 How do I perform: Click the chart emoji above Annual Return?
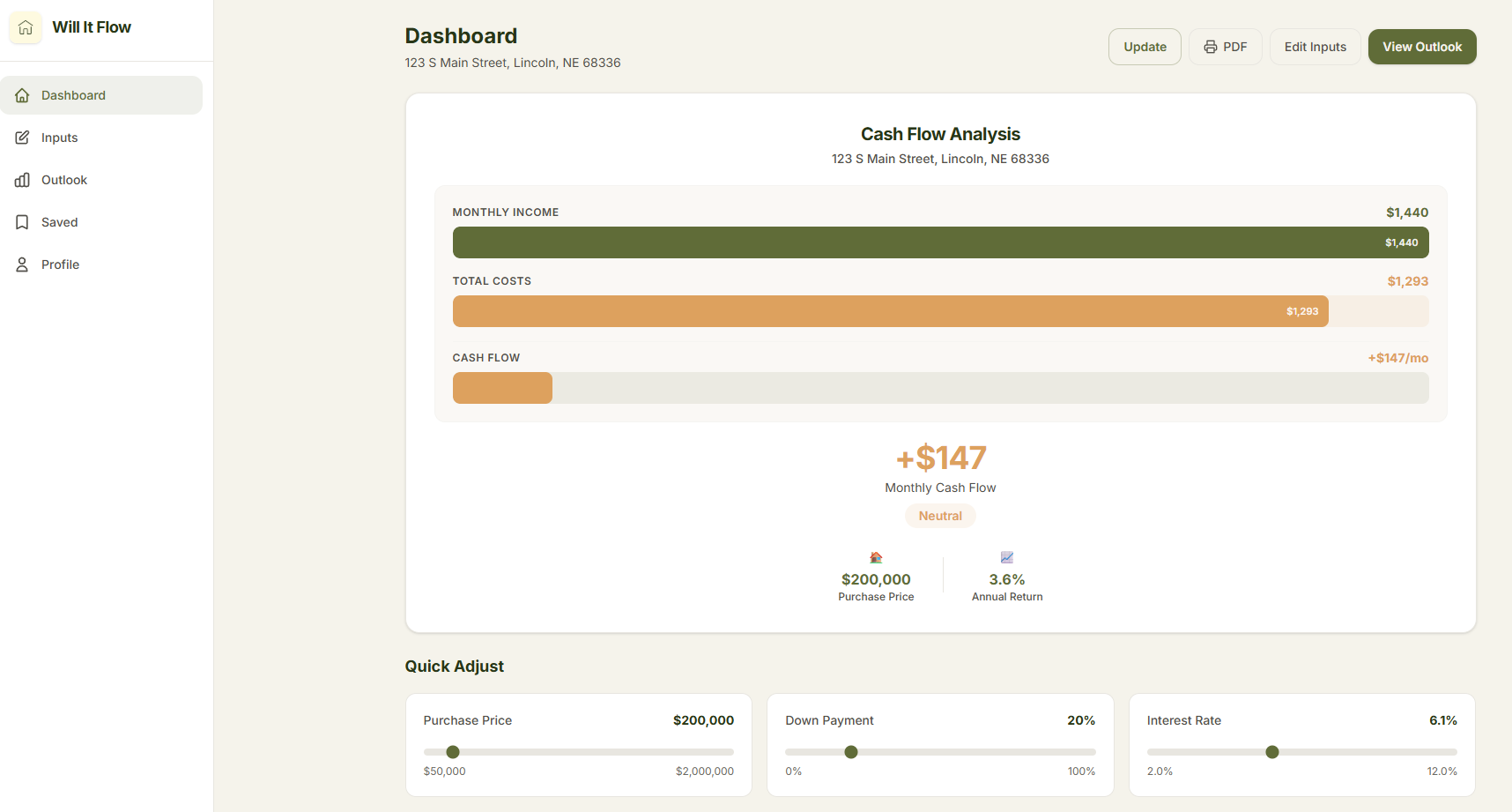pos(1007,557)
